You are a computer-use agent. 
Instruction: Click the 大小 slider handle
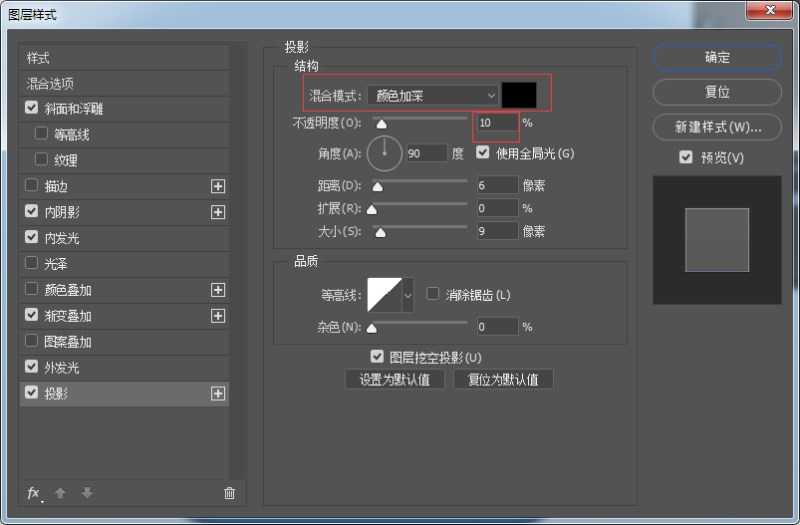coord(381,233)
